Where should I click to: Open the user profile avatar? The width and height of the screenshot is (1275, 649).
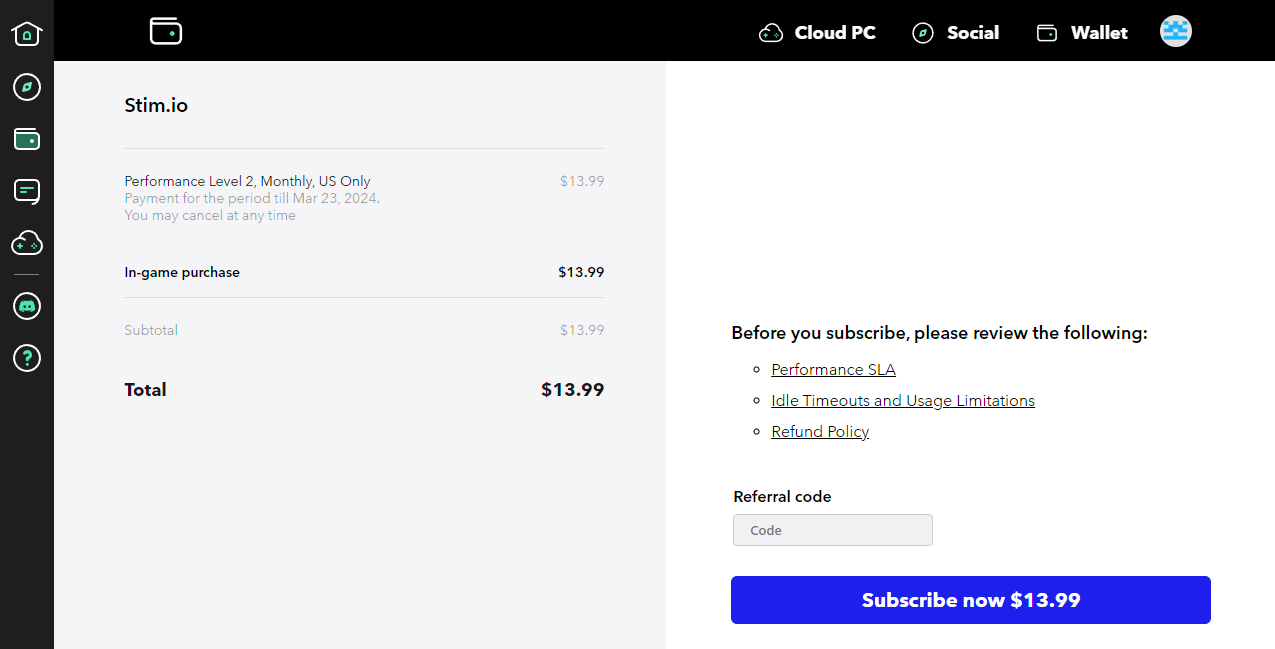tap(1176, 32)
